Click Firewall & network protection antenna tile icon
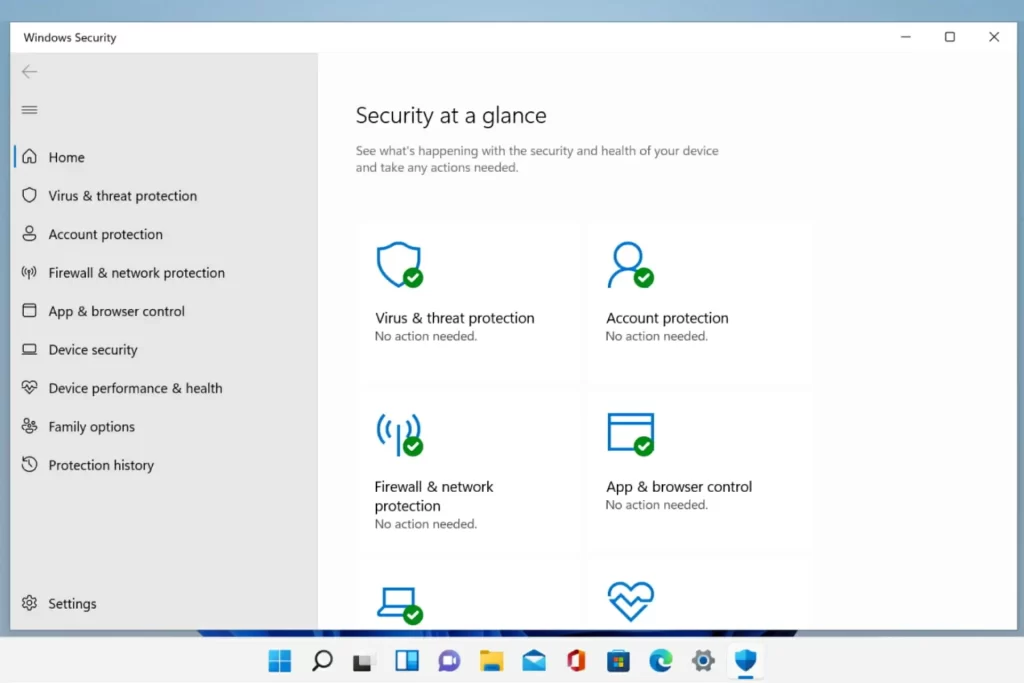The height and width of the screenshot is (683, 1024). click(398, 434)
